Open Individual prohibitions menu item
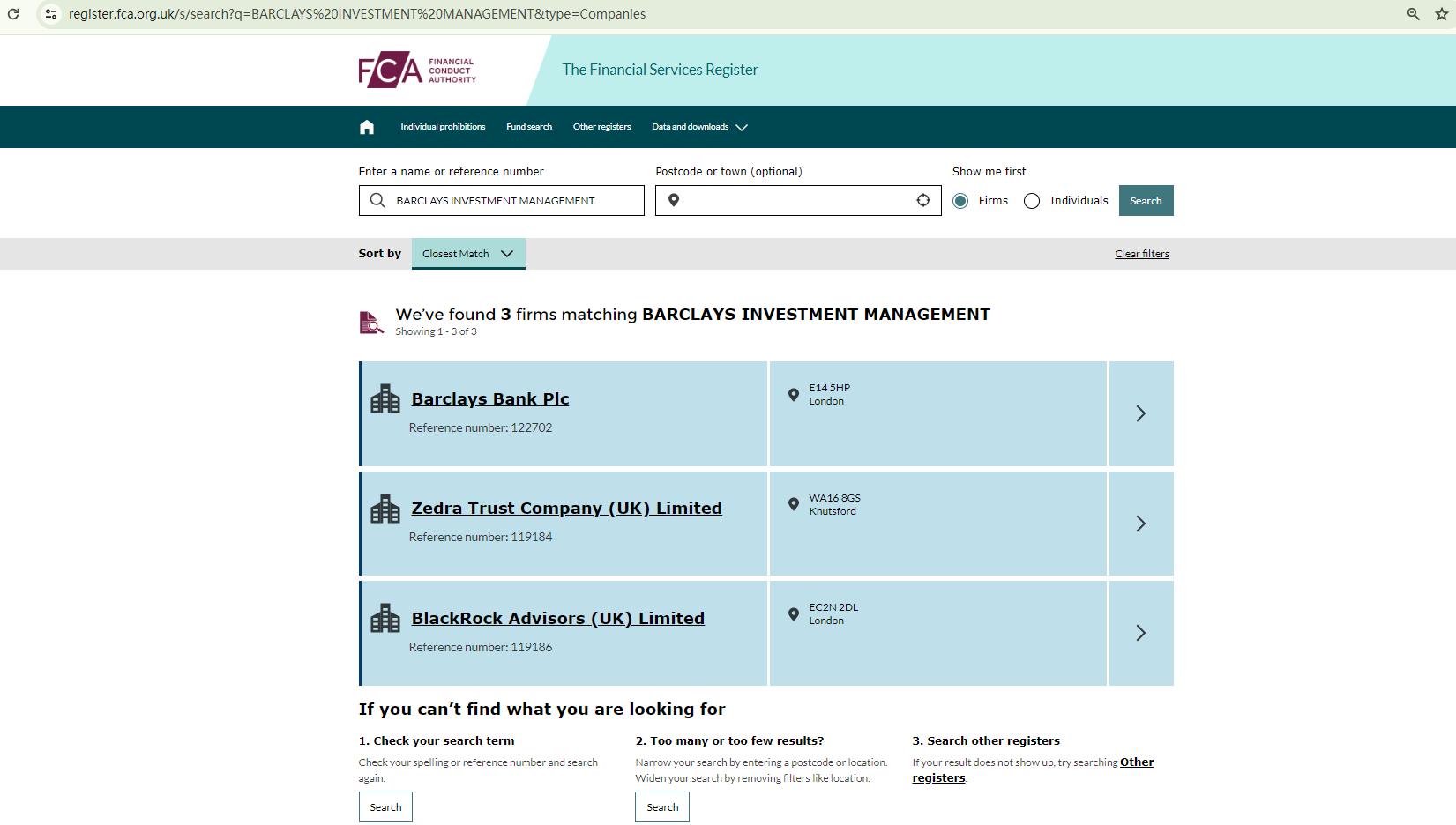The image size is (1456, 825). [443, 127]
